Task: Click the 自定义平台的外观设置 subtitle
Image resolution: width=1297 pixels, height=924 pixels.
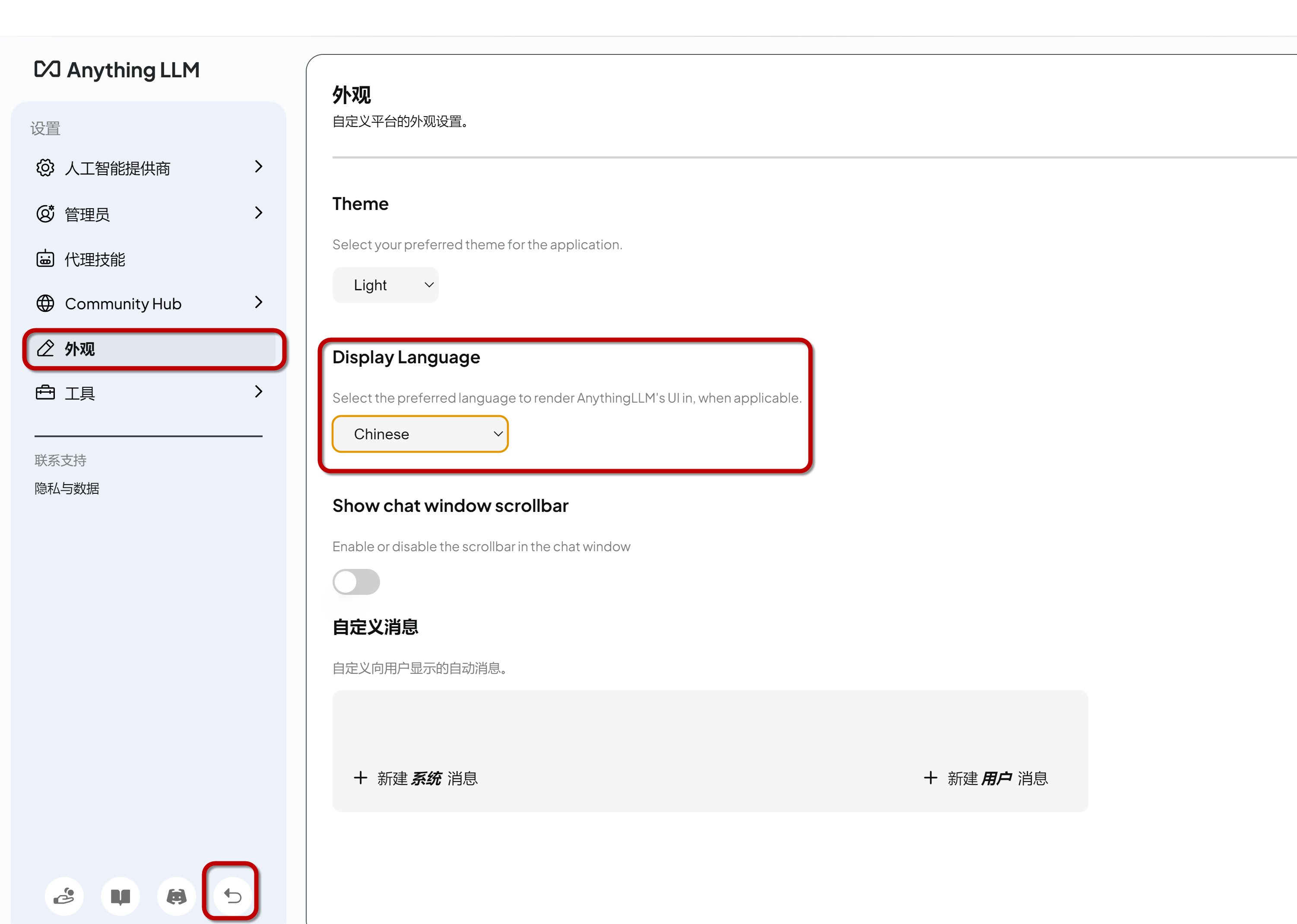Action: click(400, 121)
